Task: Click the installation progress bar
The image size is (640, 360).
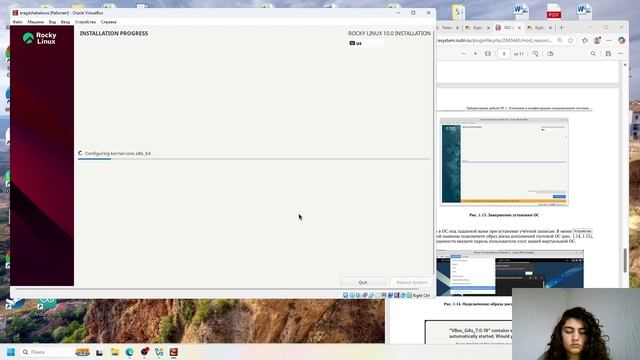Action: (254, 159)
